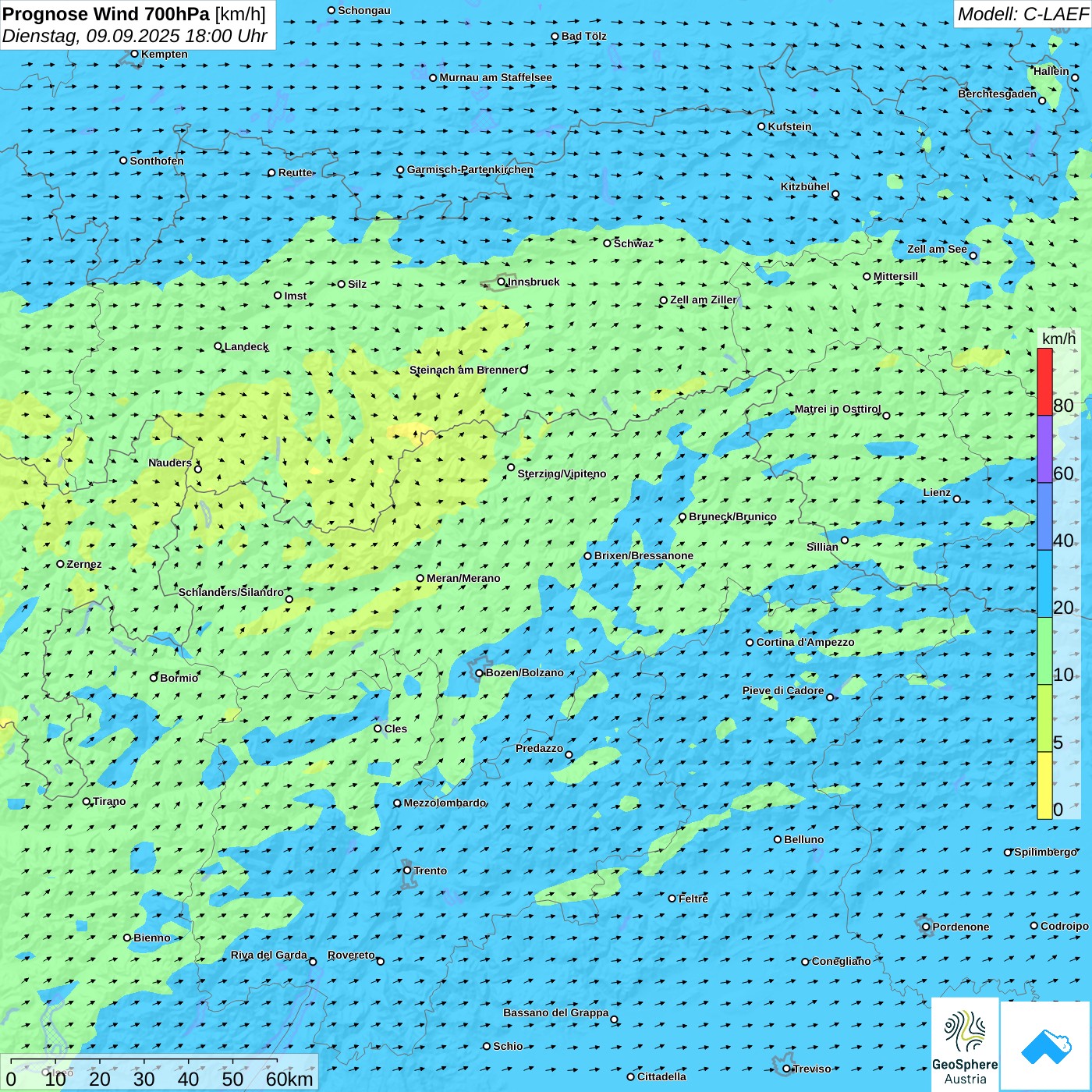Click the 'Bad Tölz' label
This screenshot has width=1092, height=1092.
click(584, 36)
